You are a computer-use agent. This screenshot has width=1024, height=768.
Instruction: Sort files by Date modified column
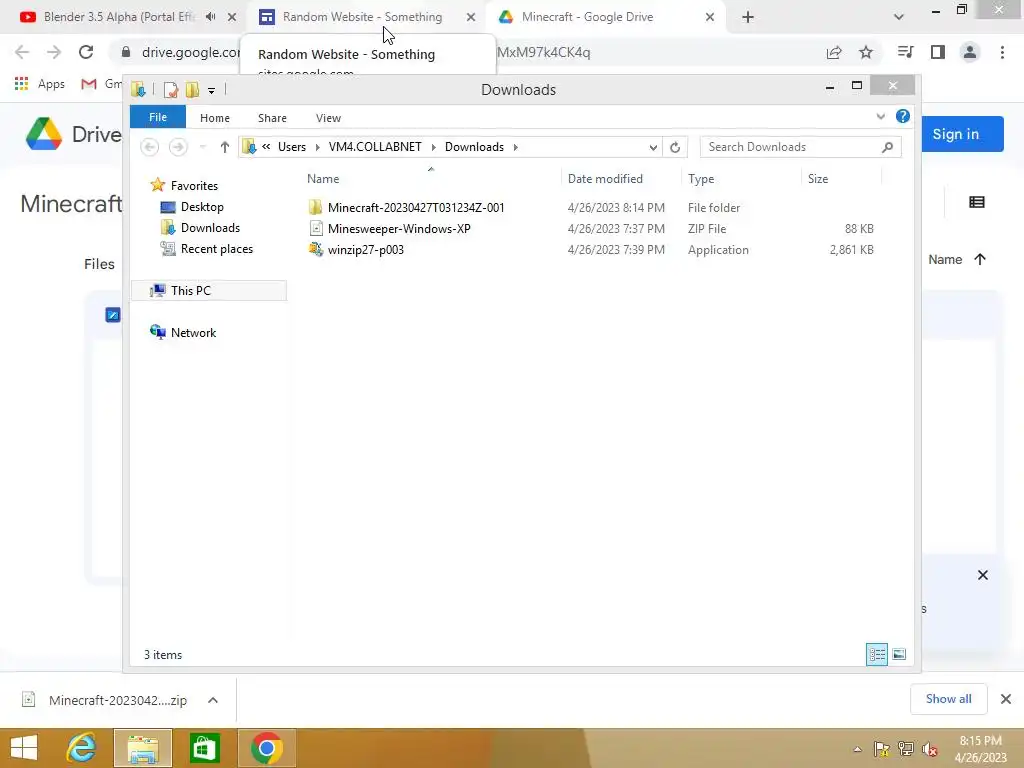point(605,178)
